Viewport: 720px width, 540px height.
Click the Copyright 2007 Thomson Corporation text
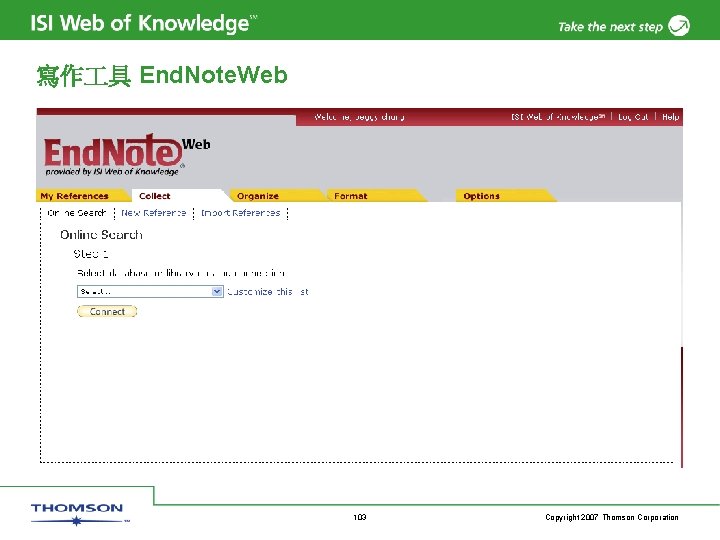coord(612,518)
